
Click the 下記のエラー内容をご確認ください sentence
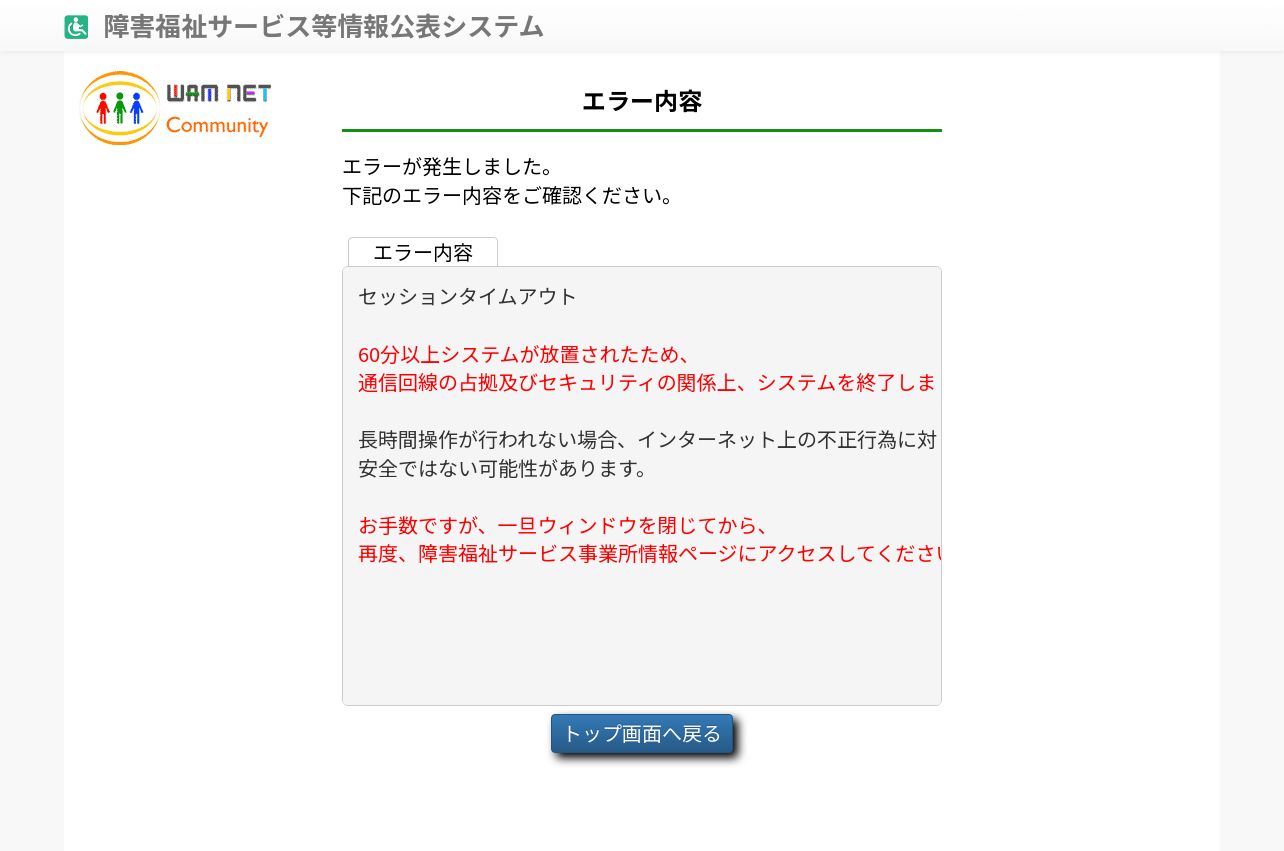(508, 195)
